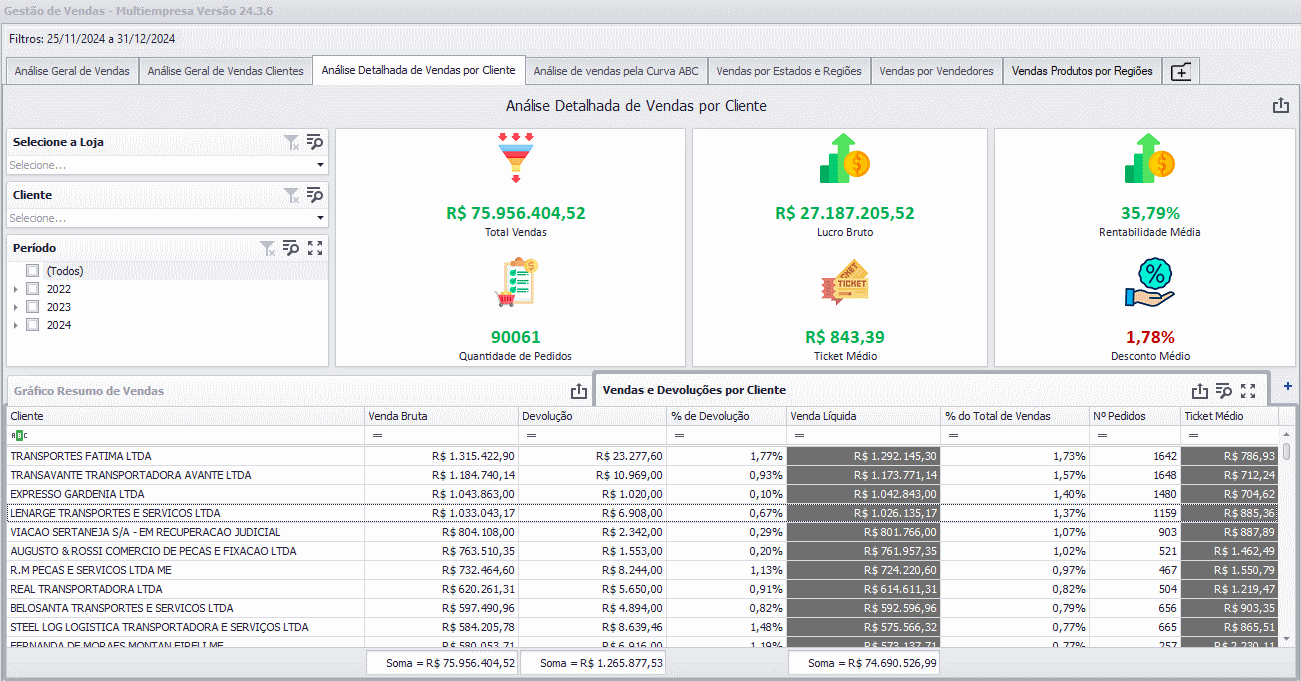Click the Filtros date range text

click(x=92, y=39)
